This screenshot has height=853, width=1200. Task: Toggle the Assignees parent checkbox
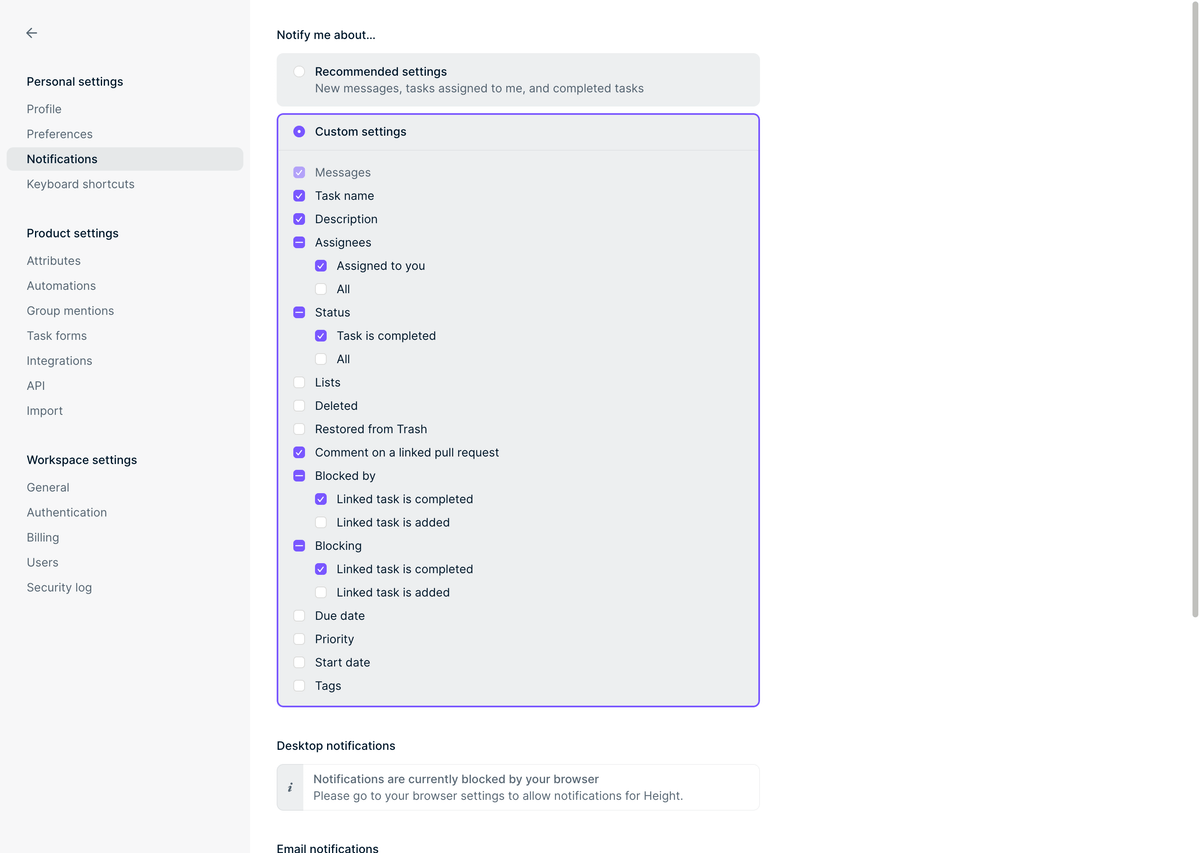[299, 243]
